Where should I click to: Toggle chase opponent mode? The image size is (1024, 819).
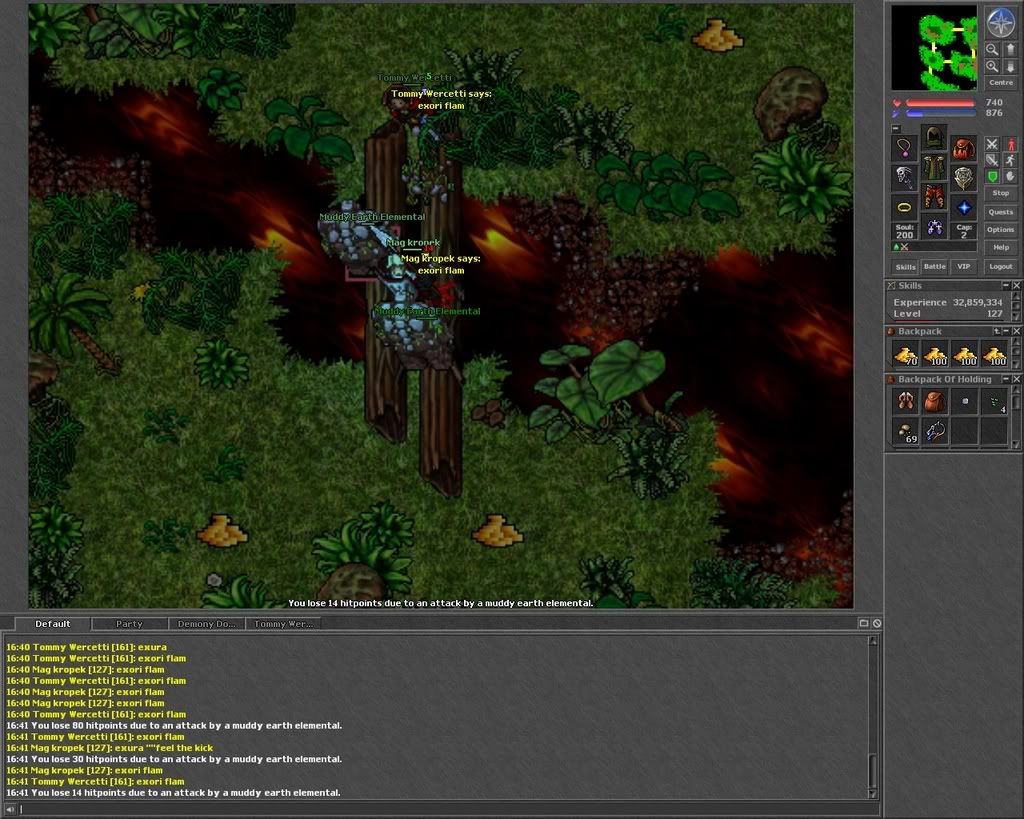pos(1010,160)
